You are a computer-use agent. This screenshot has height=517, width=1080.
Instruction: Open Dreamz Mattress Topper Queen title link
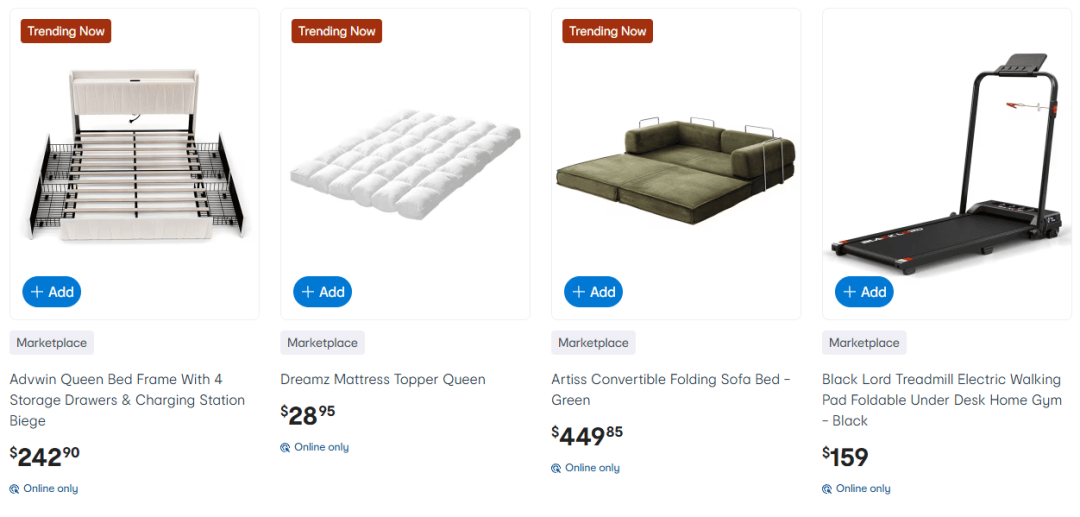tap(383, 380)
